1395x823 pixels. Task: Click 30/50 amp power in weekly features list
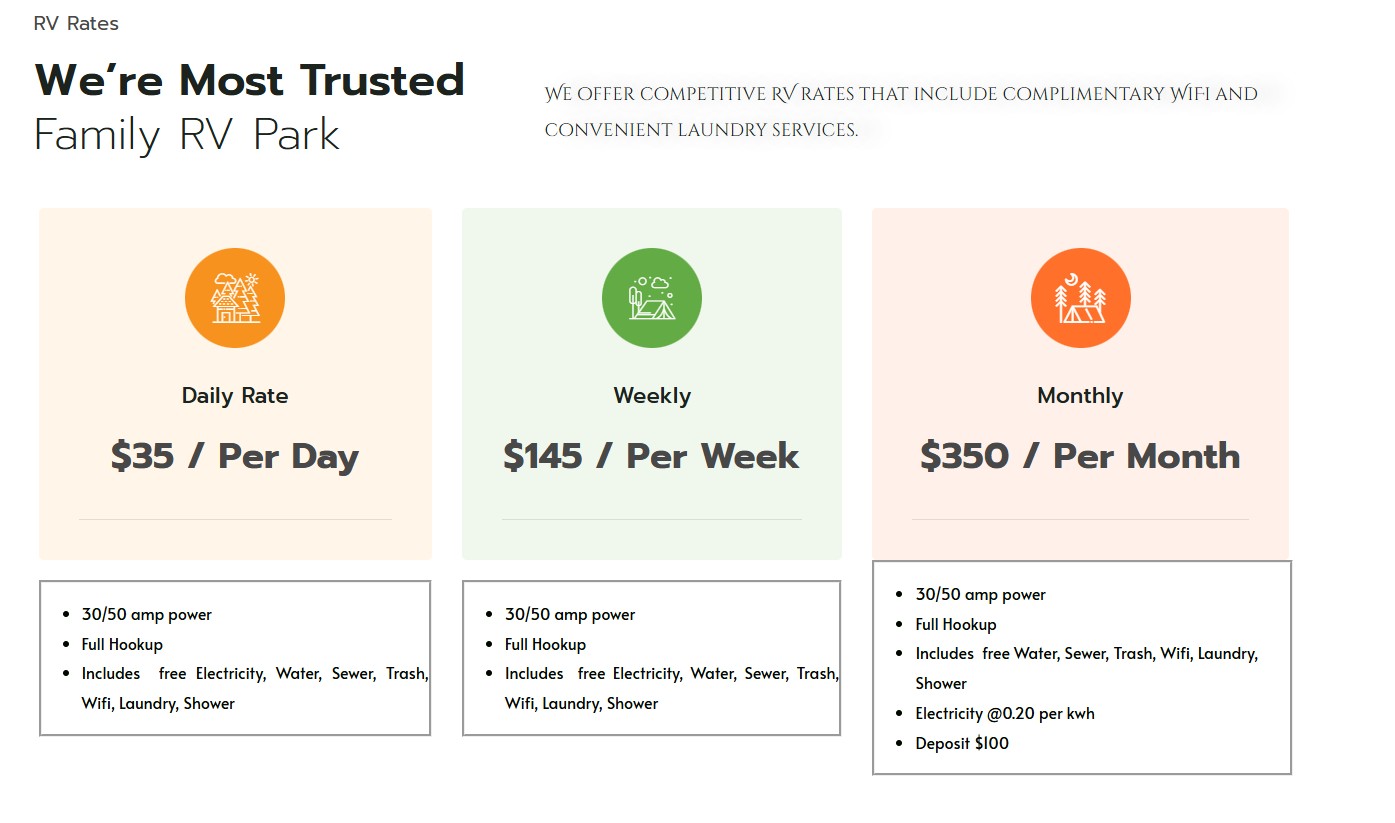click(x=570, y=614)
